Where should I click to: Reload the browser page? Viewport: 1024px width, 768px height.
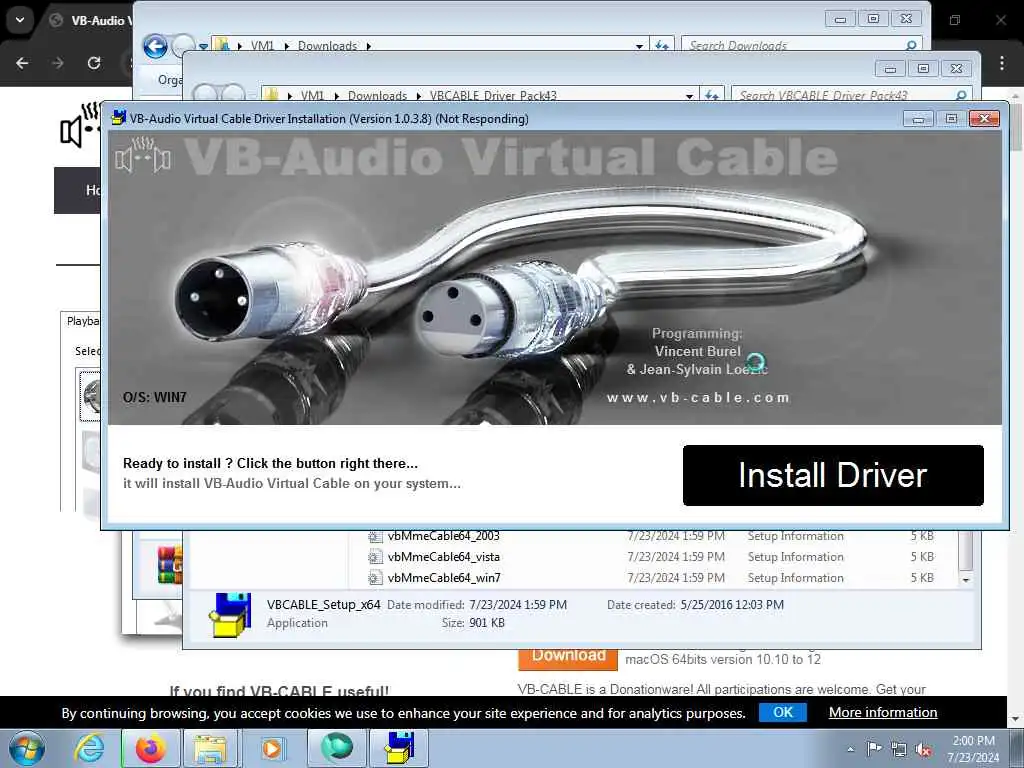pos(94,63)
